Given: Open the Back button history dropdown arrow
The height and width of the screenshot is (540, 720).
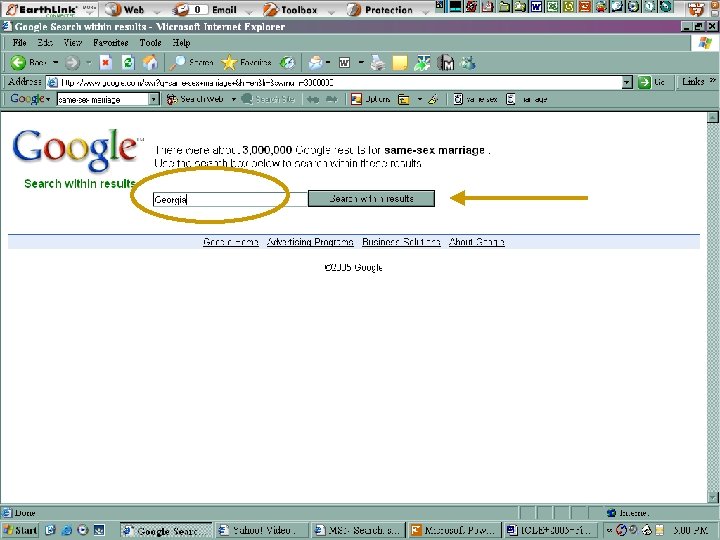Looking at the screenshot, I should pos(56,62).
